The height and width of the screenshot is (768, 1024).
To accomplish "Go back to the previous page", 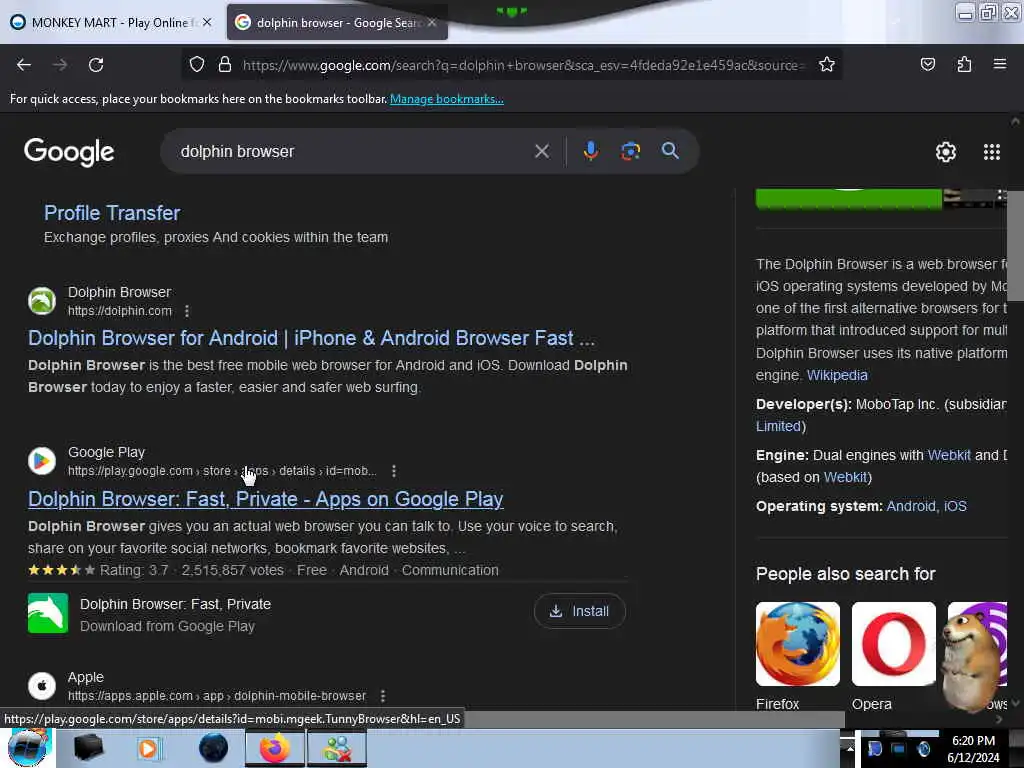I will (x=24, y=65).
